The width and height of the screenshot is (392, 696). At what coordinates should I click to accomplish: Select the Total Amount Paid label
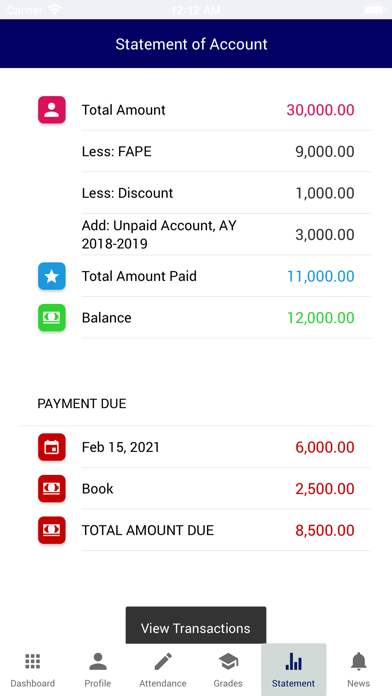click(x=139, y=276)
